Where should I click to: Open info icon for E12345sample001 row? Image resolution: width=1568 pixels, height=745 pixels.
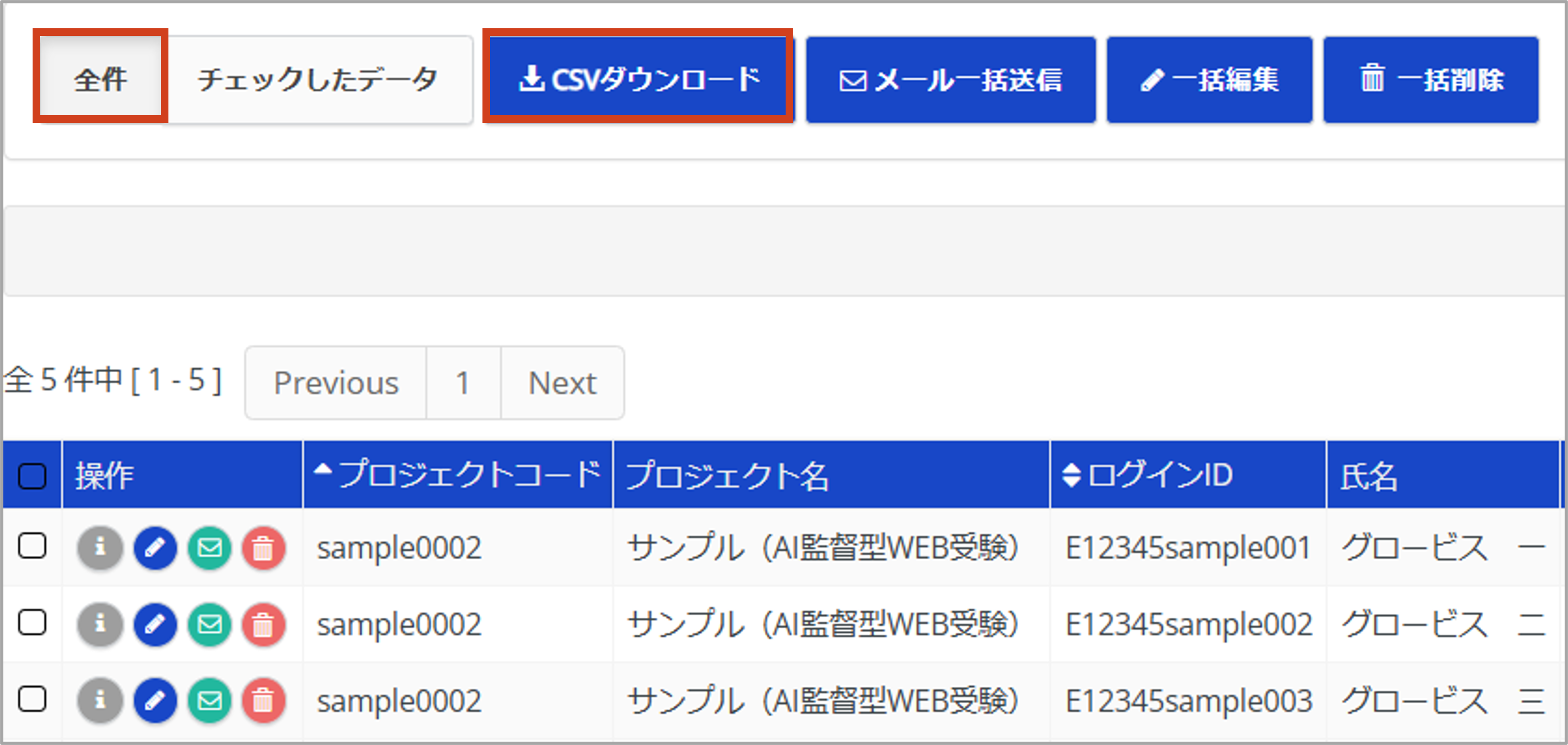coord(101,548)
